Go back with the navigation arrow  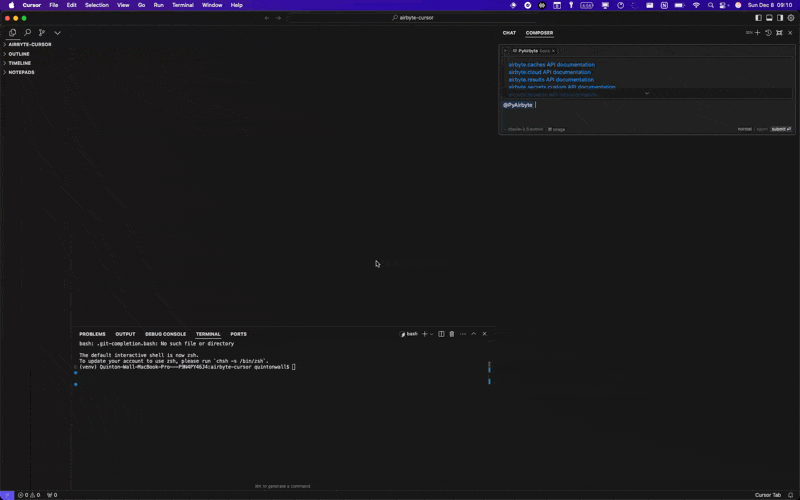267,18
